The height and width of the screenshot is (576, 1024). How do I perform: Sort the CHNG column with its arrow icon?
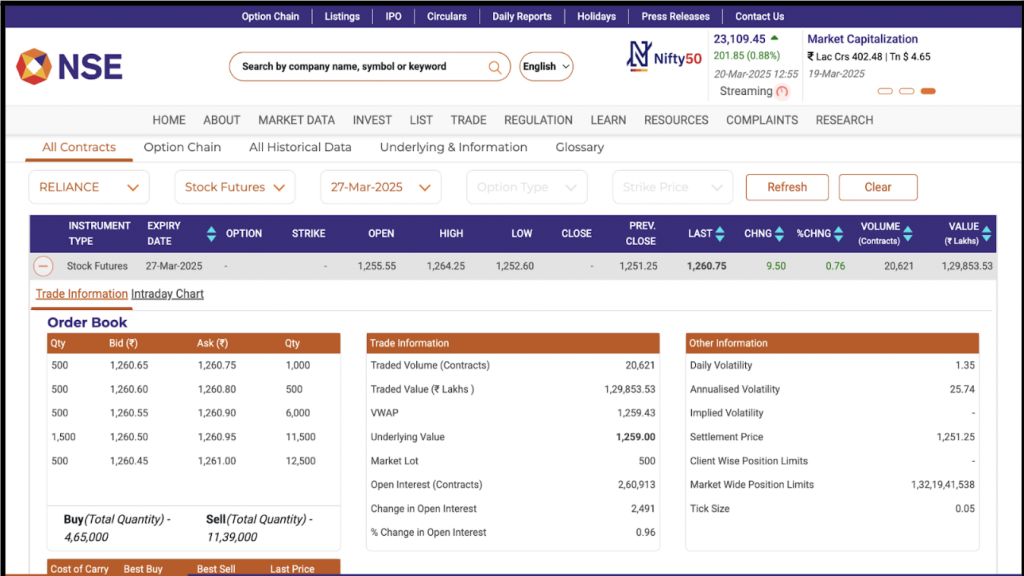(779, 233)
